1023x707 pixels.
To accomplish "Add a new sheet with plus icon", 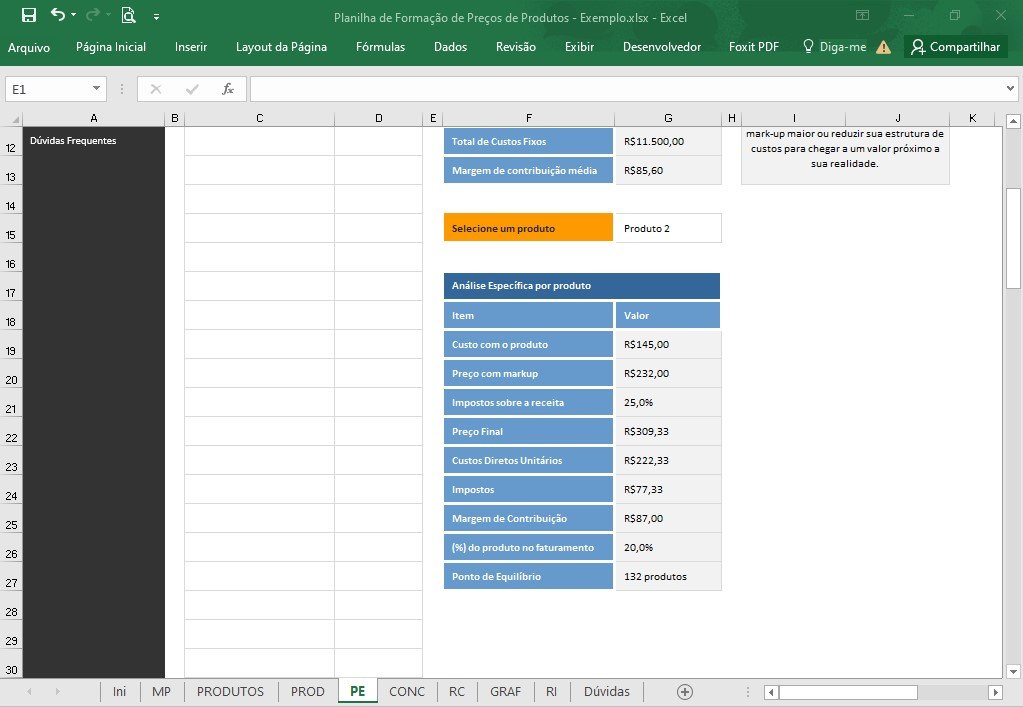I will coord(684,691).
